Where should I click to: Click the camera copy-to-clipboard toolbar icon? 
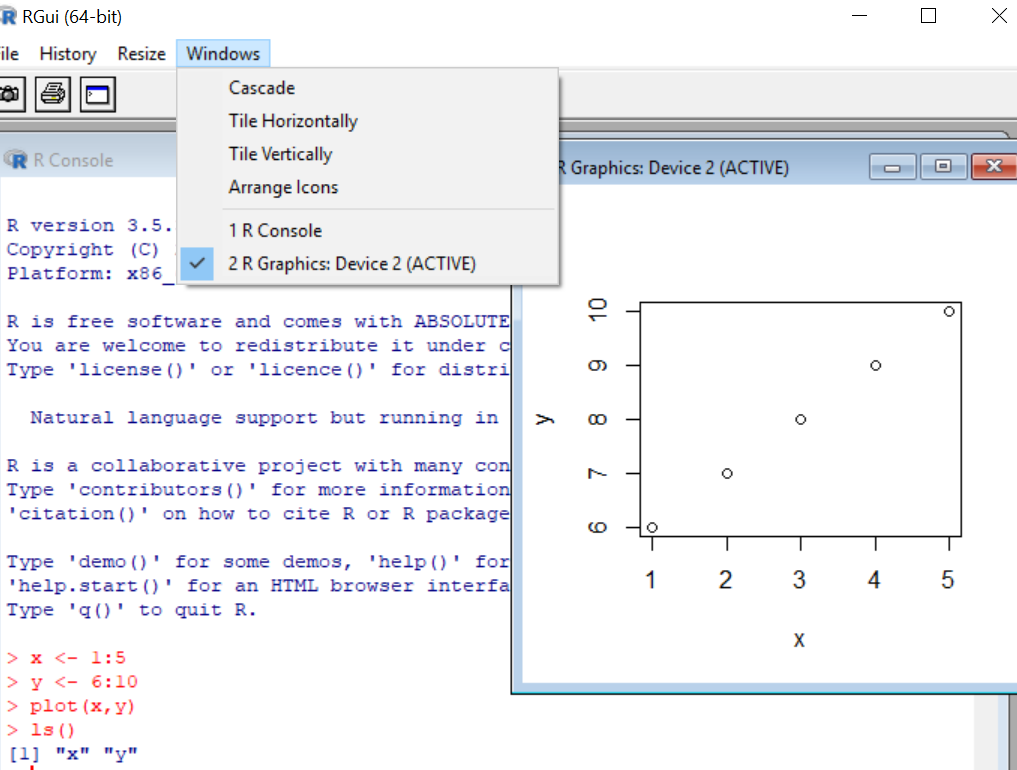(x=11, y=95)
